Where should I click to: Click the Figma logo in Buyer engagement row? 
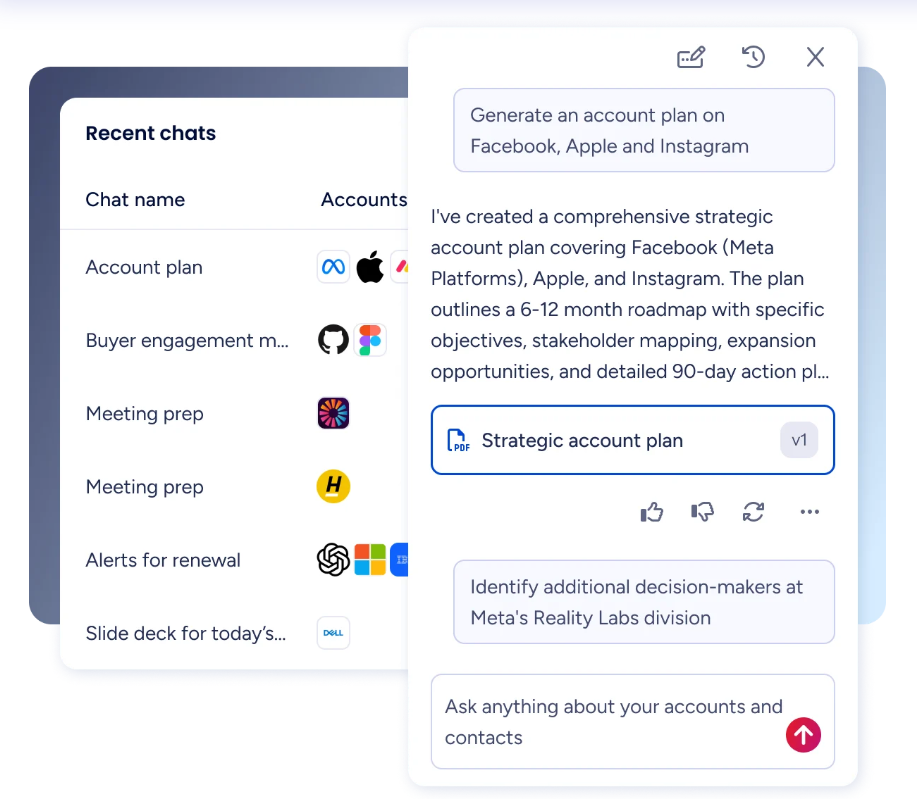[370, 340]
